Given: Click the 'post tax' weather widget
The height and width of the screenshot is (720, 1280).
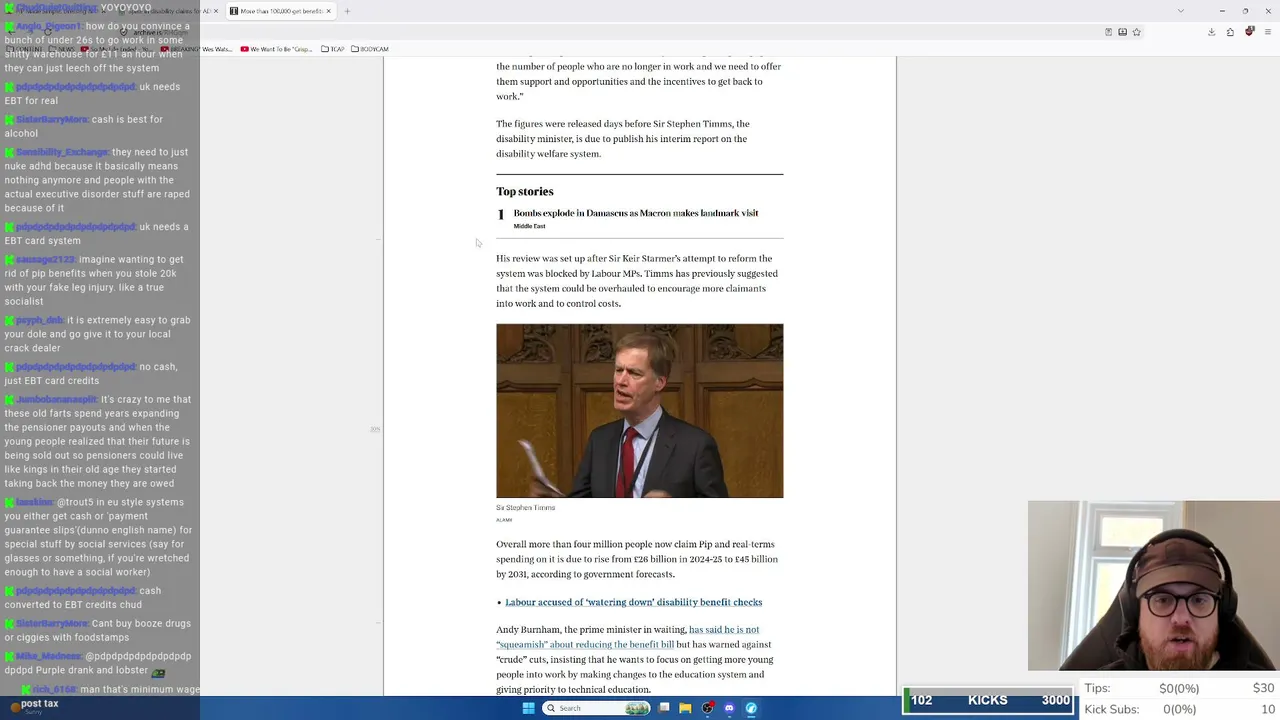Looking at the screenshot, I should click(34, 707).
